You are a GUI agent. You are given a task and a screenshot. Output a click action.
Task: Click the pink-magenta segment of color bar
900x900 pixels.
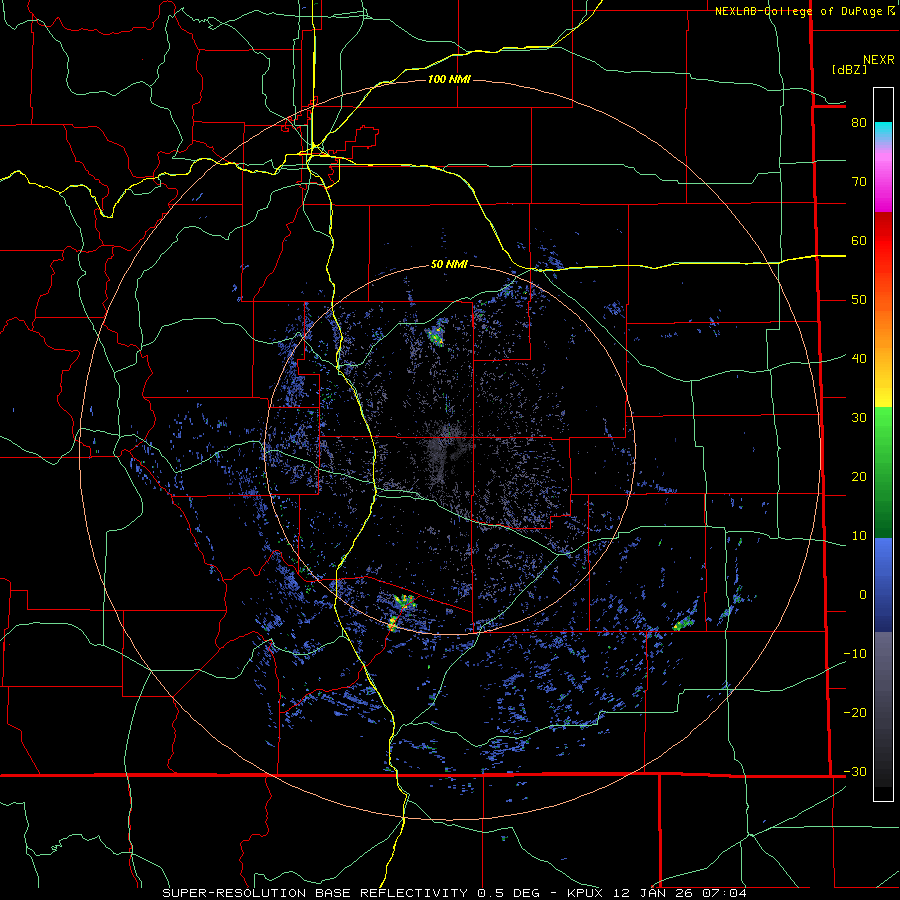[x=883, y=181]
